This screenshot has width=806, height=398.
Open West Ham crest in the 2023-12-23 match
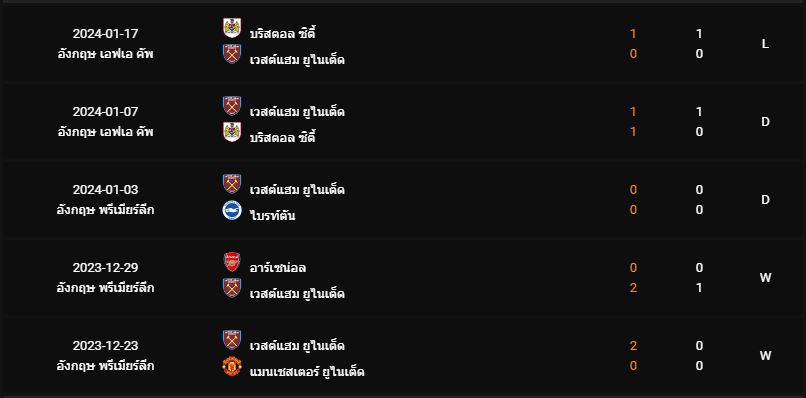[x=232, y=340]
